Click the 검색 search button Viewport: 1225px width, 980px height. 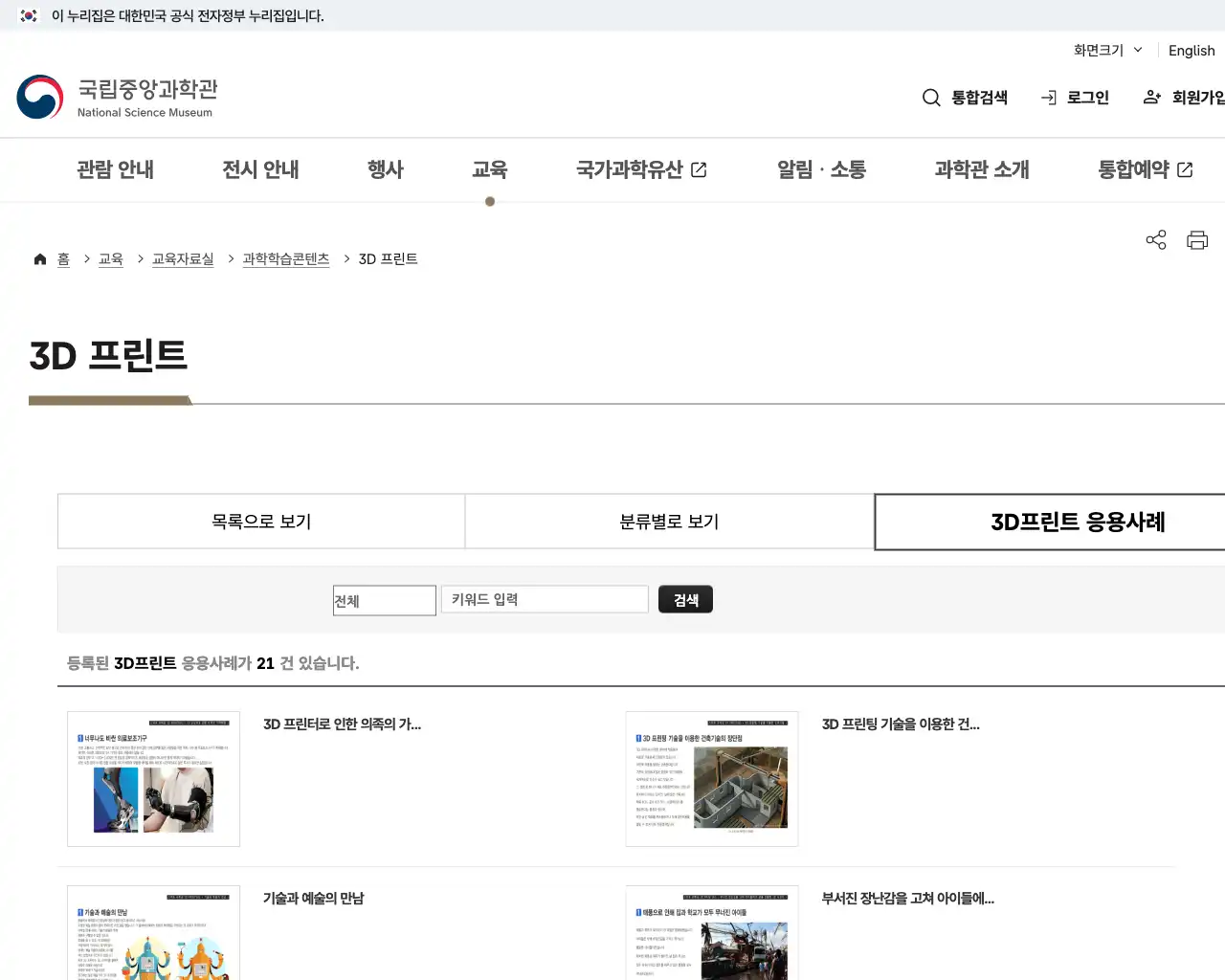(685, 599)
